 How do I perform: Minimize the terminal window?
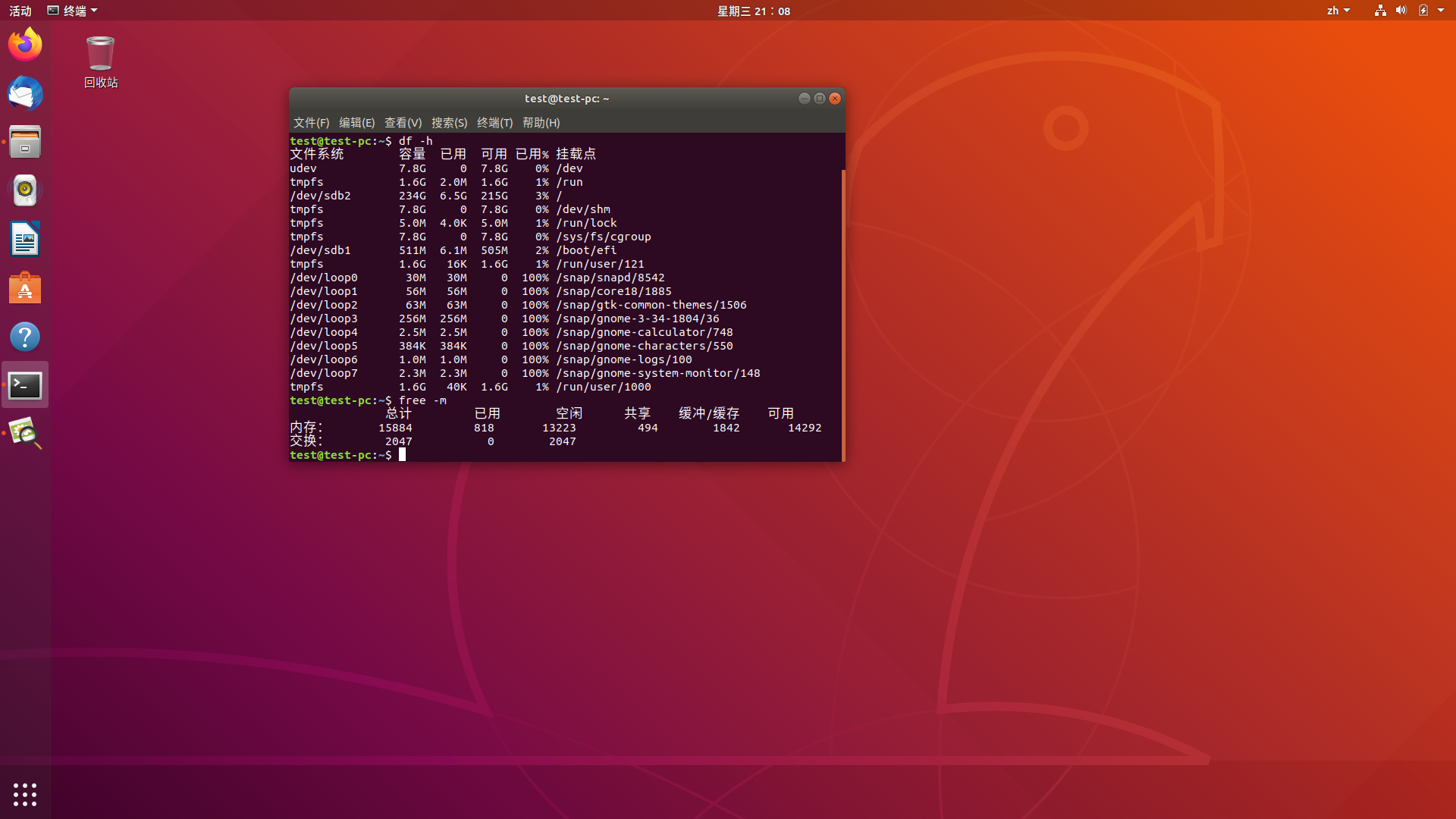pos(804,99)
